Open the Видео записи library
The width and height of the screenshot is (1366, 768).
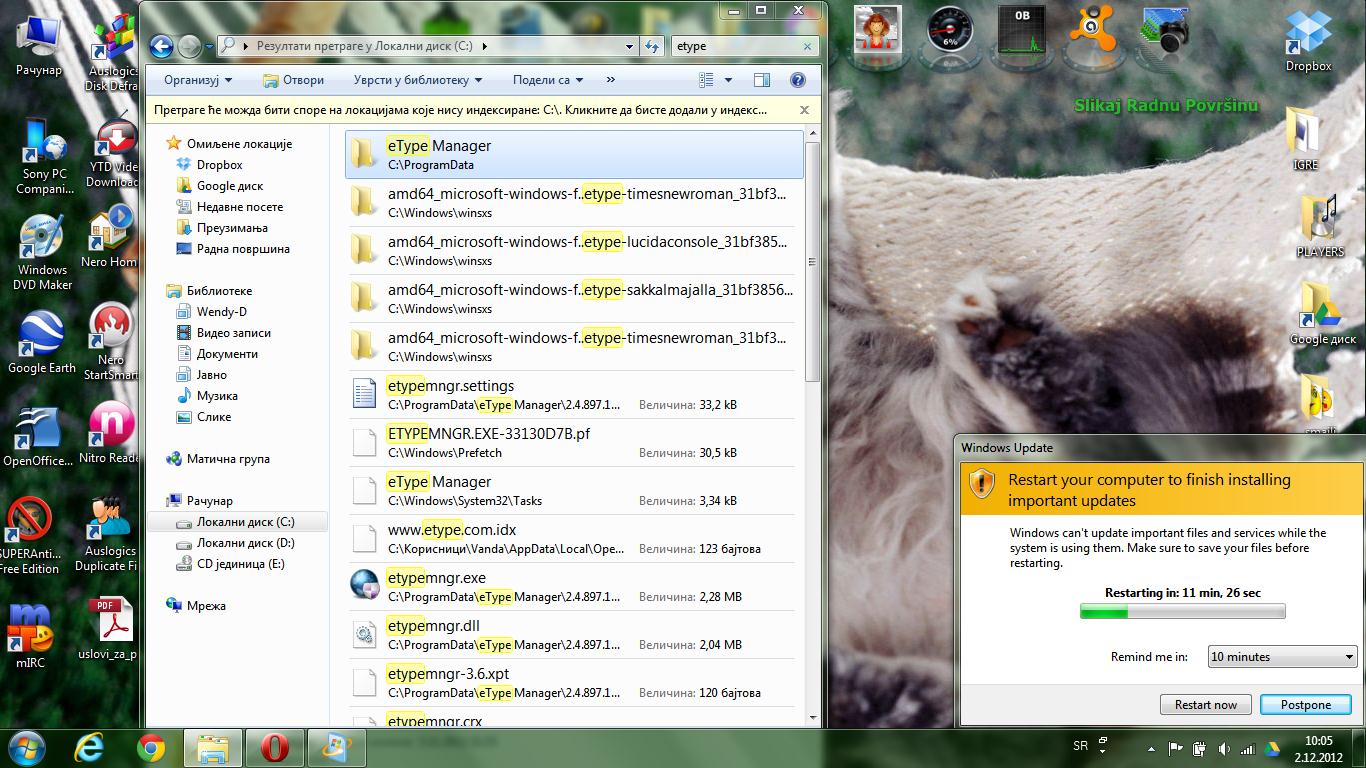234,333
